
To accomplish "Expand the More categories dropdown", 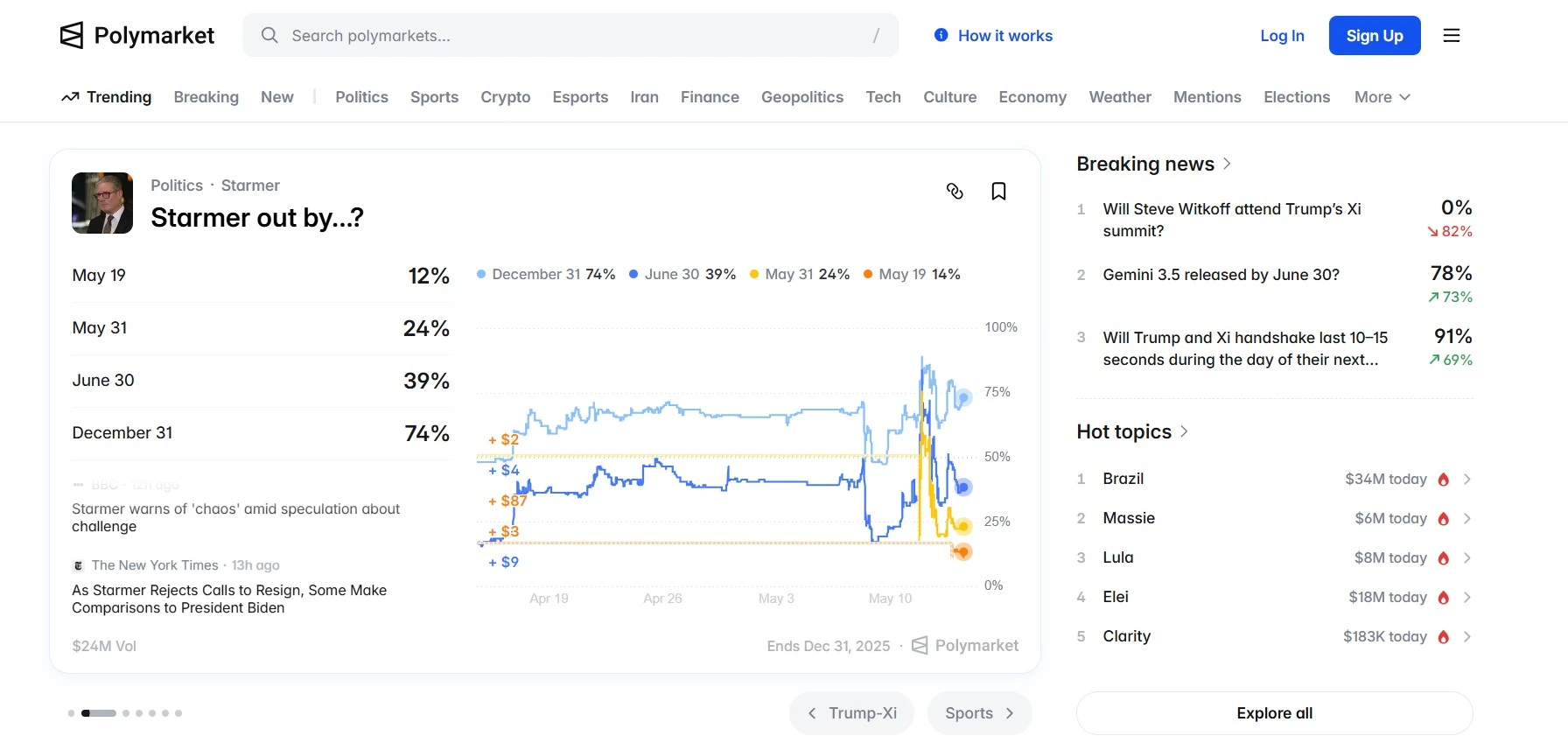I will [1382, 97].
